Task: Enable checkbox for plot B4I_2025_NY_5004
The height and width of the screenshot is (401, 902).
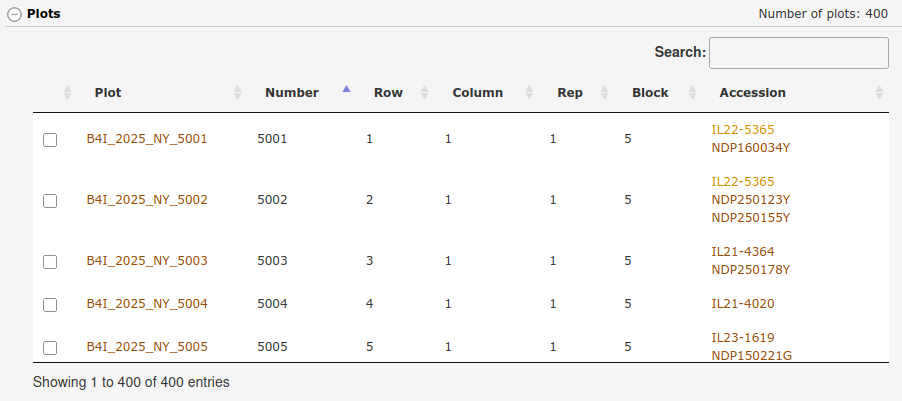Action: point(50,305)
